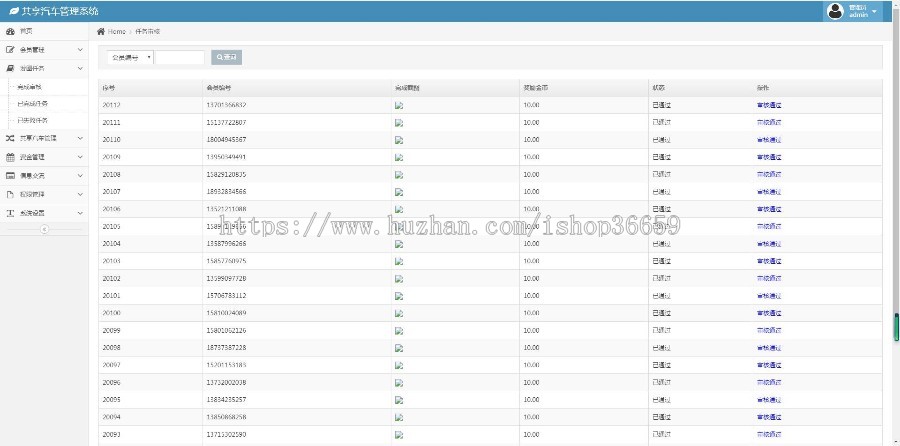The image size is (900, 446).
Task: Click the pencil-edit icon for member management
Action: coord(10,50)
